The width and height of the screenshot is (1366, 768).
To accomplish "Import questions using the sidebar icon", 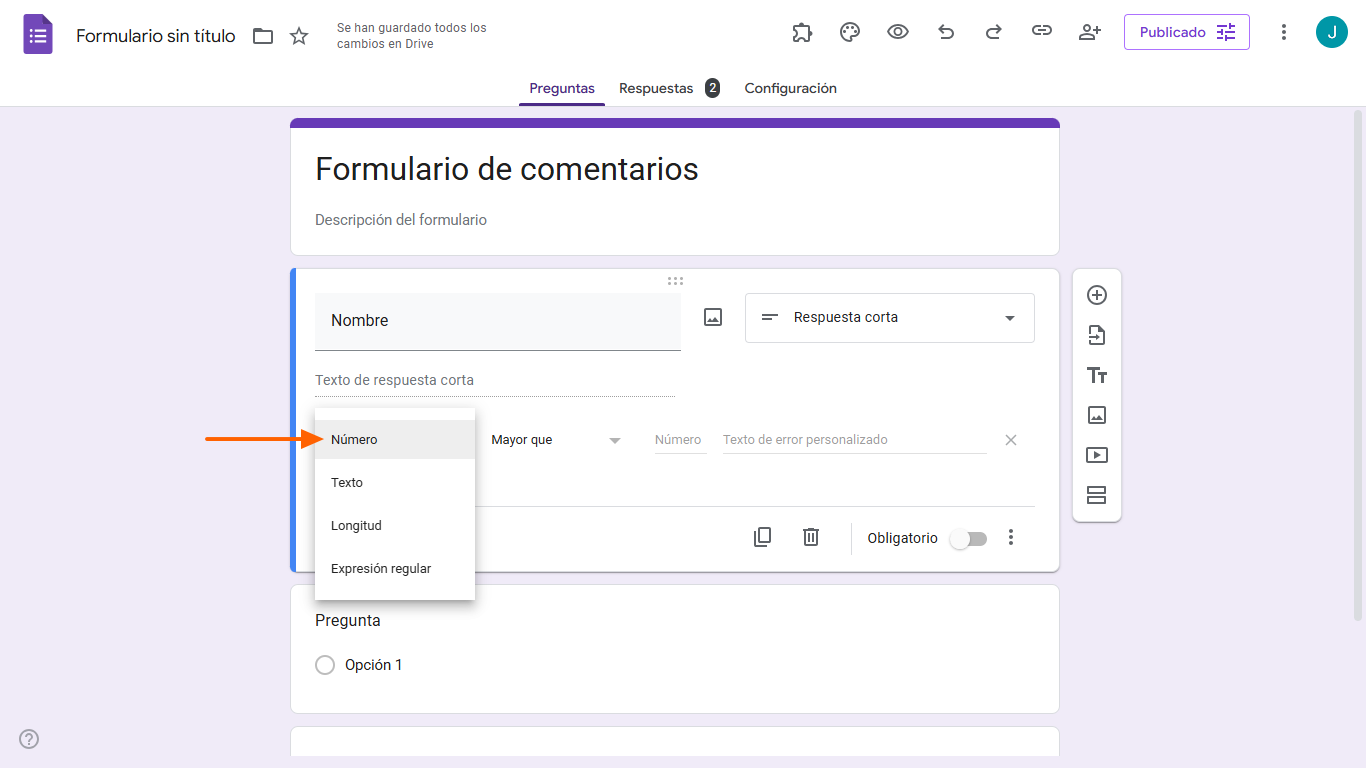I will [x=1097, y=335].
